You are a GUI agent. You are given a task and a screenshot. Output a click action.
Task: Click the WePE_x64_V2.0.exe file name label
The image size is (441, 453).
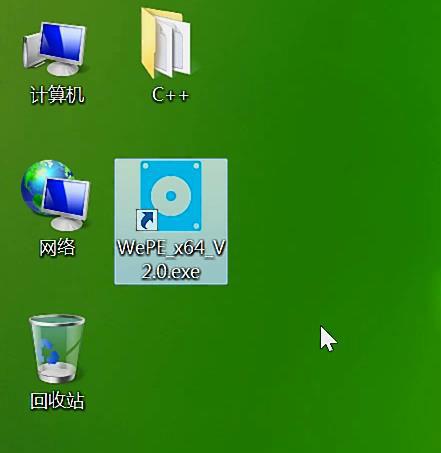[x=171, y=260]
